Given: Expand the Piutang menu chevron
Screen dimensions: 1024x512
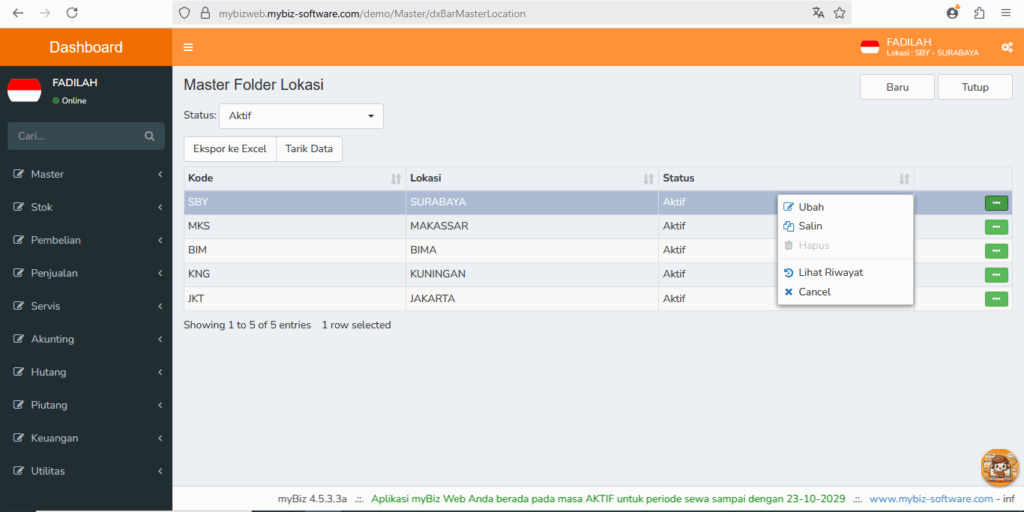Looking at the screenshot, I should click(x=160, y=405).
